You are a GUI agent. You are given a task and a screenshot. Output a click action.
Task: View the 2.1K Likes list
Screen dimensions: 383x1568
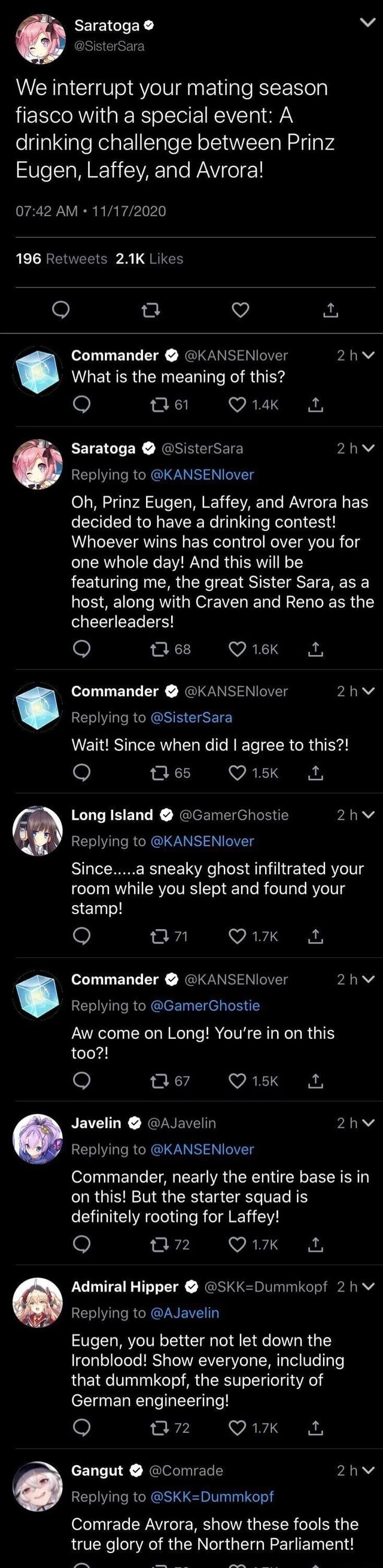[x=149, y=259]
